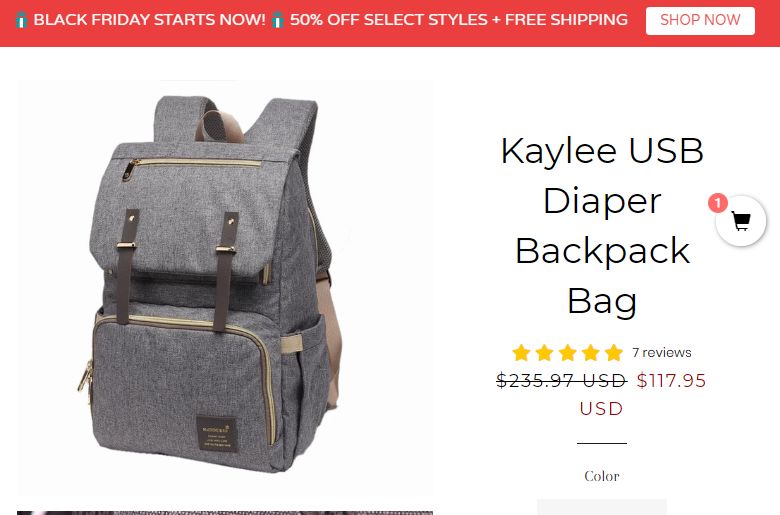This screenshot has height=515, width=780.
Task: Click the BLACK FRIDAY STARTS NOW banner text
Action: [x=149, y=20]
